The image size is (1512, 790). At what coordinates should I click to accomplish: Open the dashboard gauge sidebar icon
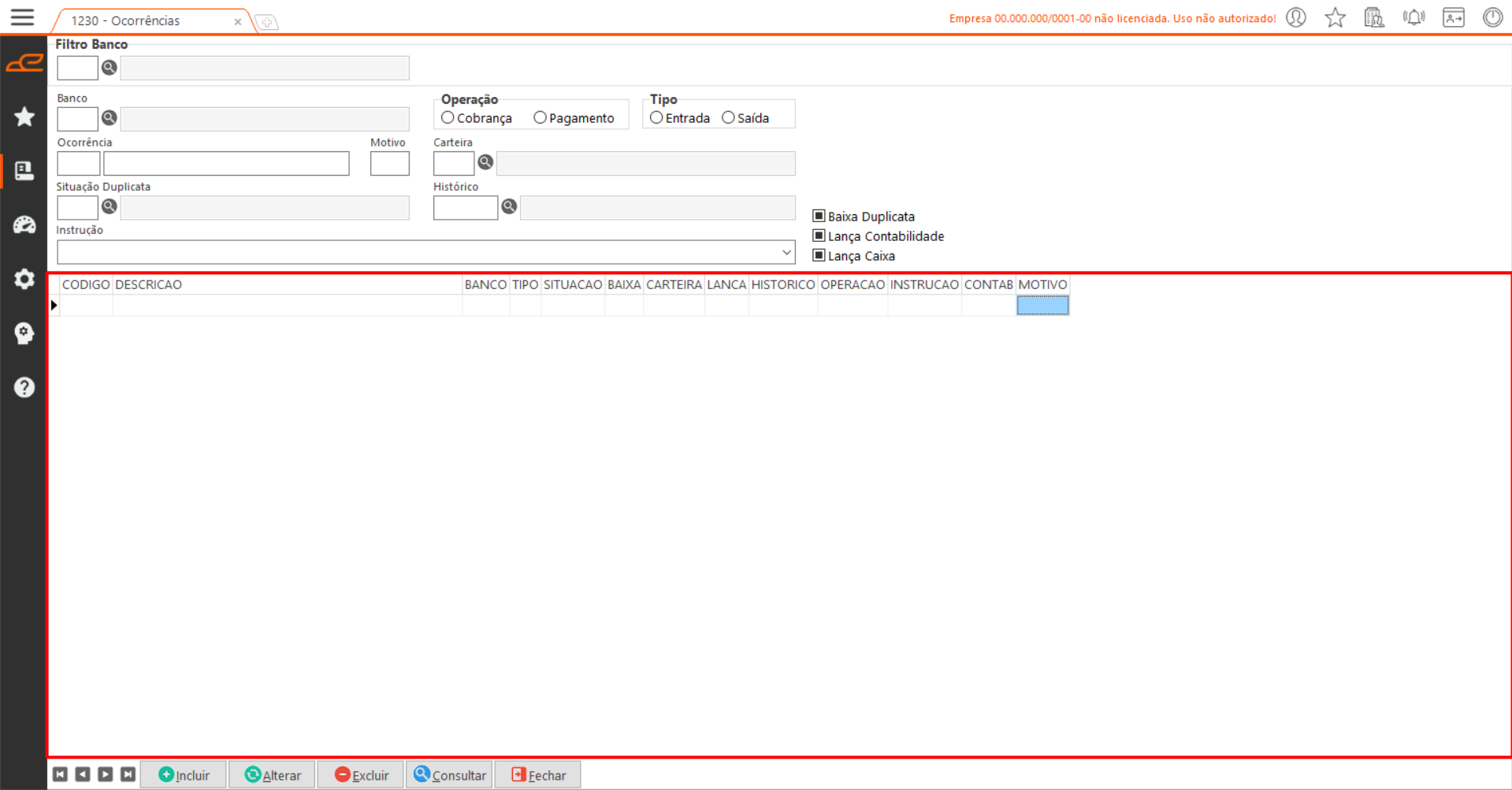[24, 225]
